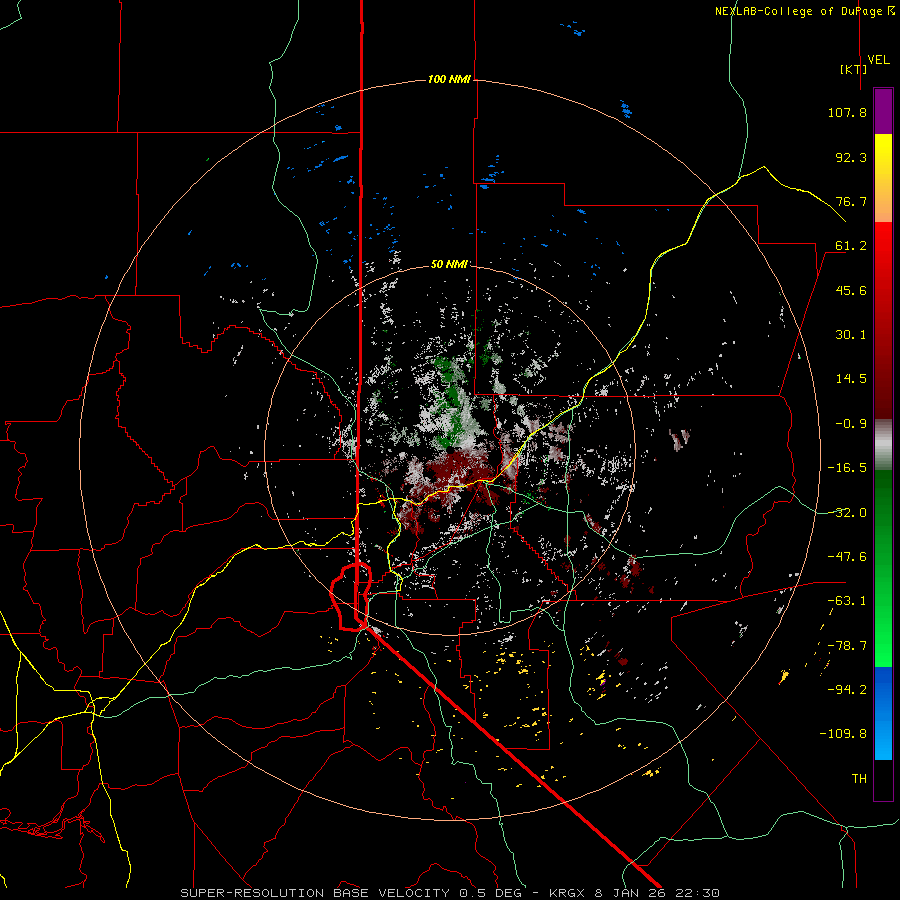
Task: Click the purple segment of the velocity color bar
Action: pyautogui.click(x=883, y=112)
